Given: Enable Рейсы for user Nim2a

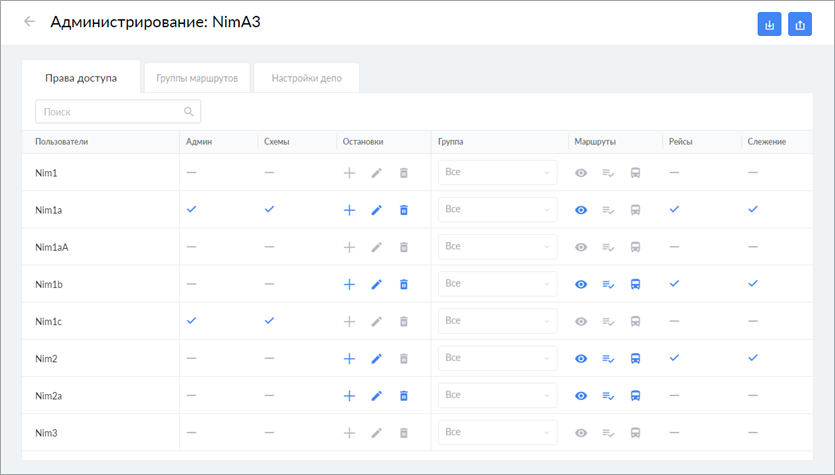Looking at the screenshot, I should [x=675, y=395].
